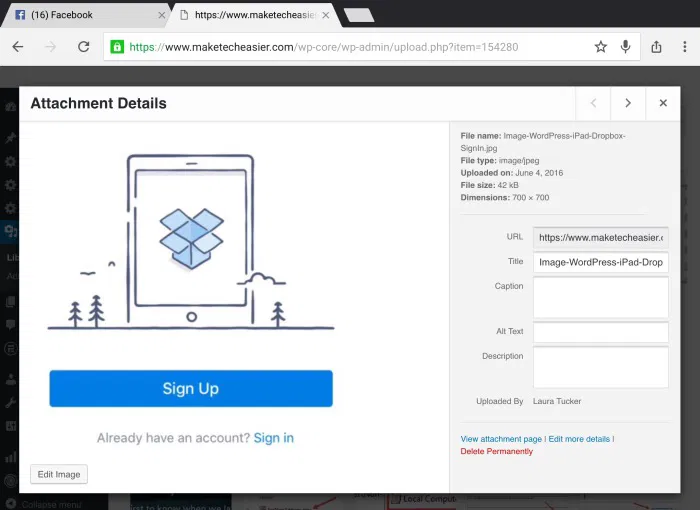Open the View attachment page link
700x510 pixels.
[501, 439]
